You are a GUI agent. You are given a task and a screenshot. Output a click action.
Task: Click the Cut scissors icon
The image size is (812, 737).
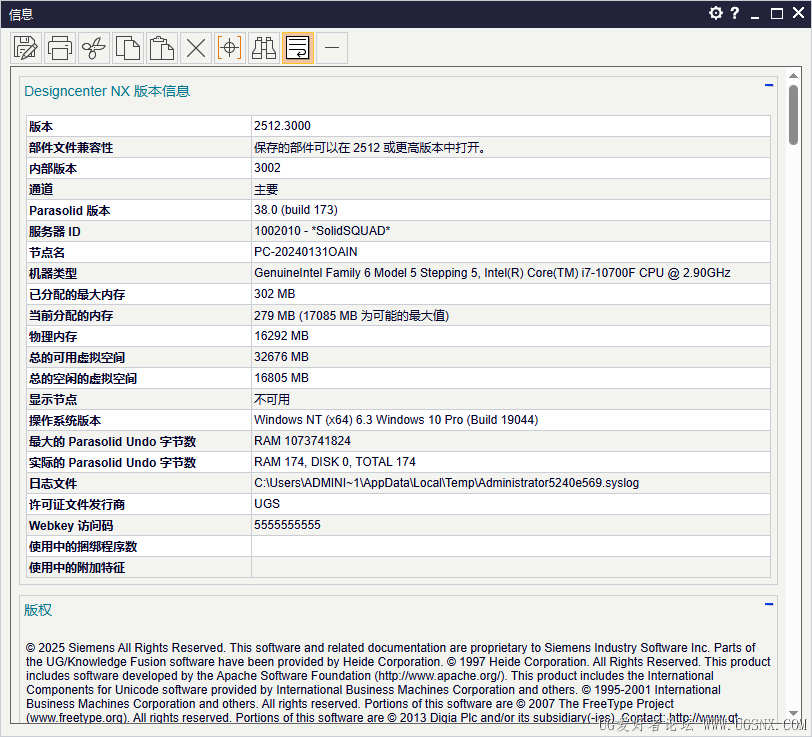[94, 48]
